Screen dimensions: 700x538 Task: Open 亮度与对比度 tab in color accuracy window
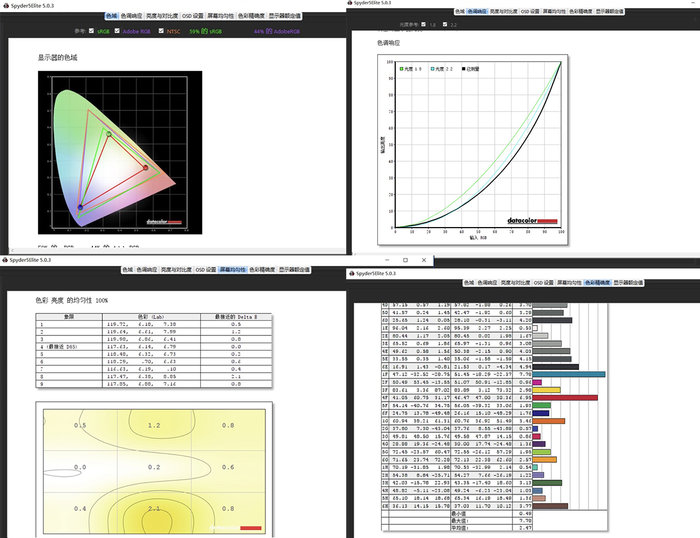(515, 283)
